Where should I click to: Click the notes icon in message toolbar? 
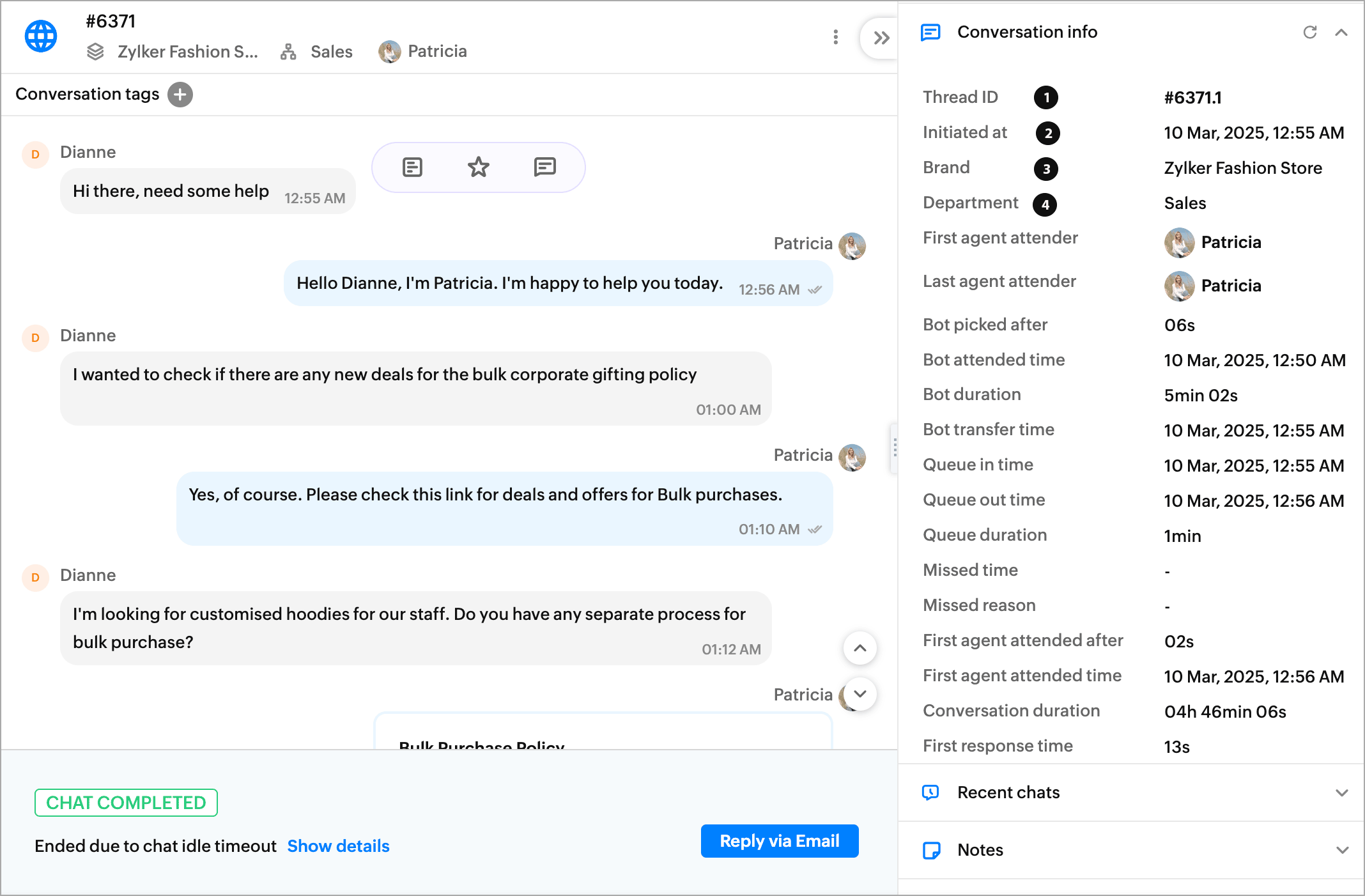(412, 167)
